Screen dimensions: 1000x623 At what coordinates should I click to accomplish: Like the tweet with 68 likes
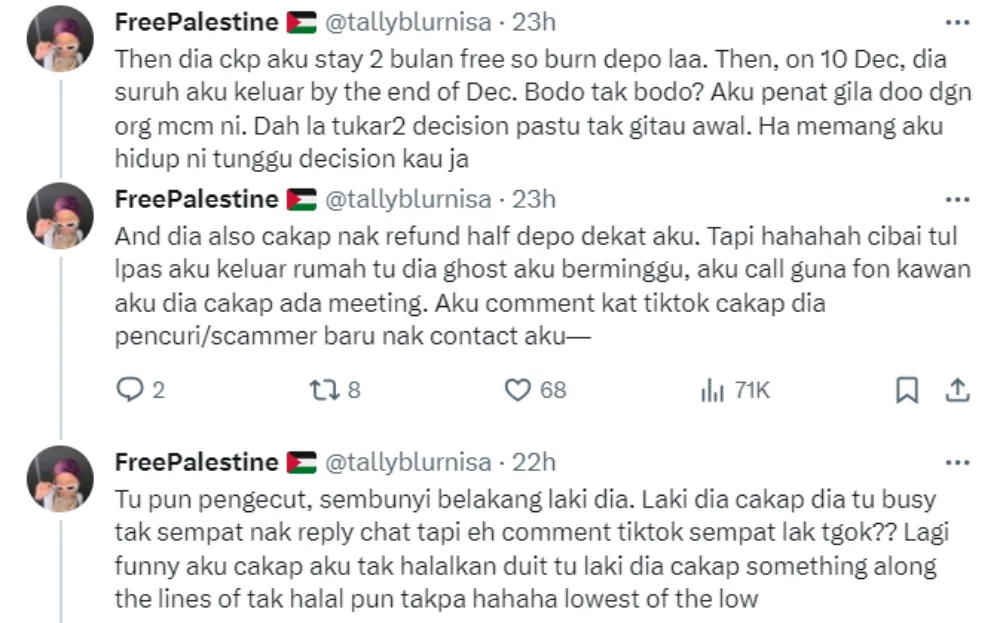[x=517, y=390]
